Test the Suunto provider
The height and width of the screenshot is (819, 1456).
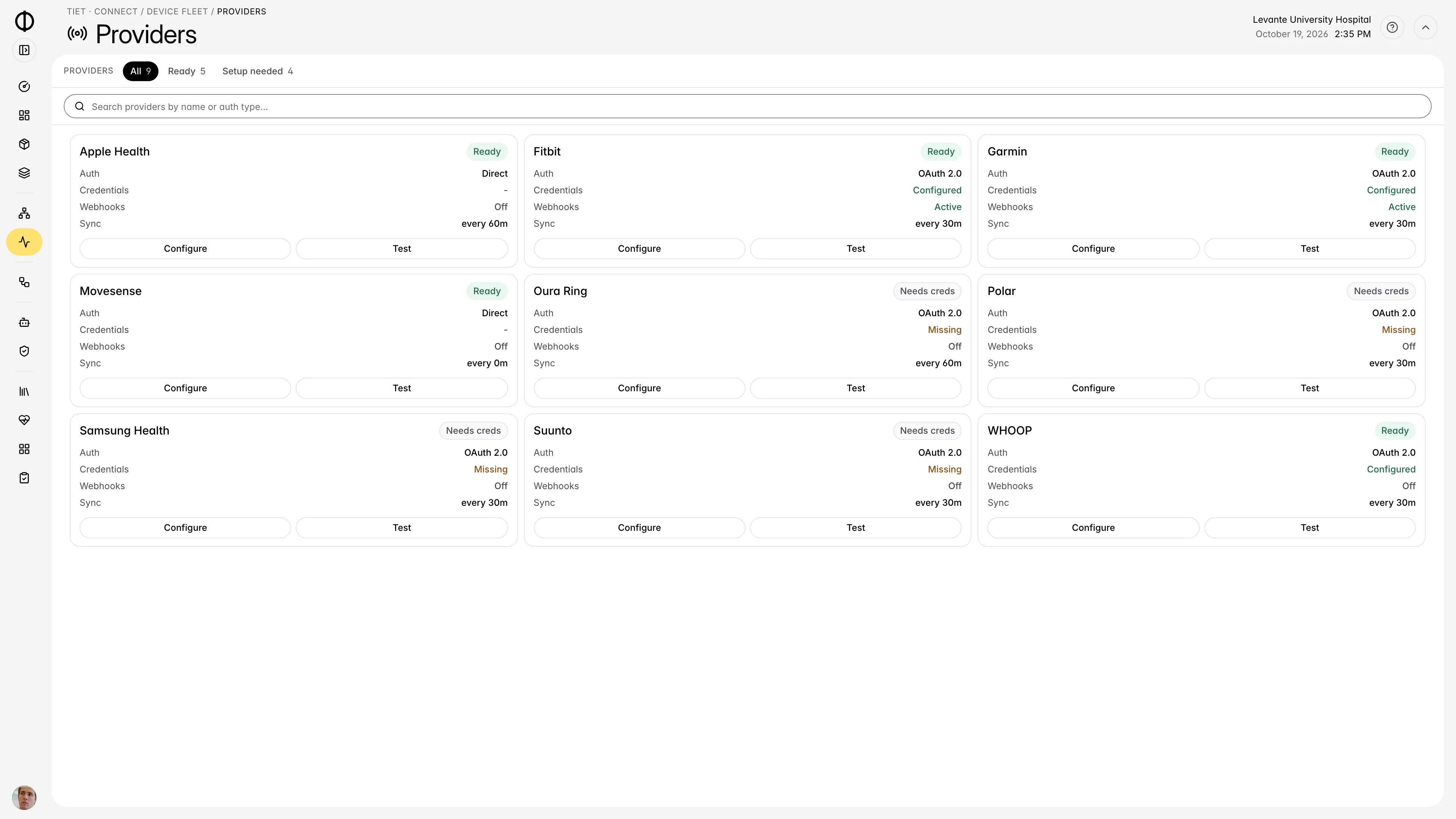tap(856, 528)
